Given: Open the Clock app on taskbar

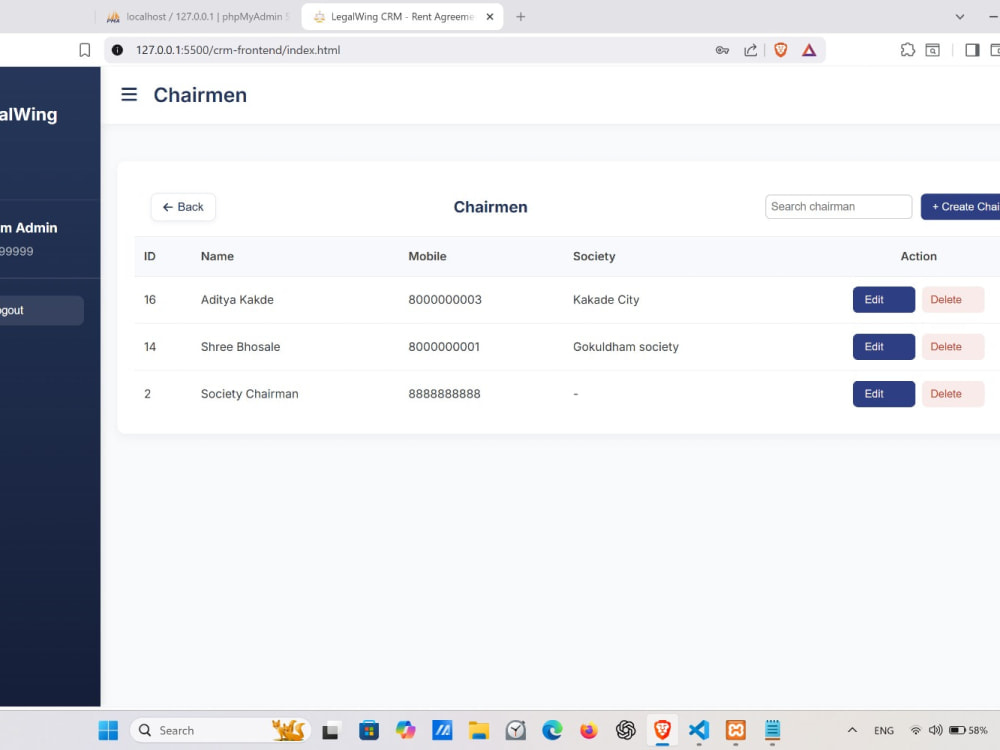Looking at the screenshot, I should (515, 730).
